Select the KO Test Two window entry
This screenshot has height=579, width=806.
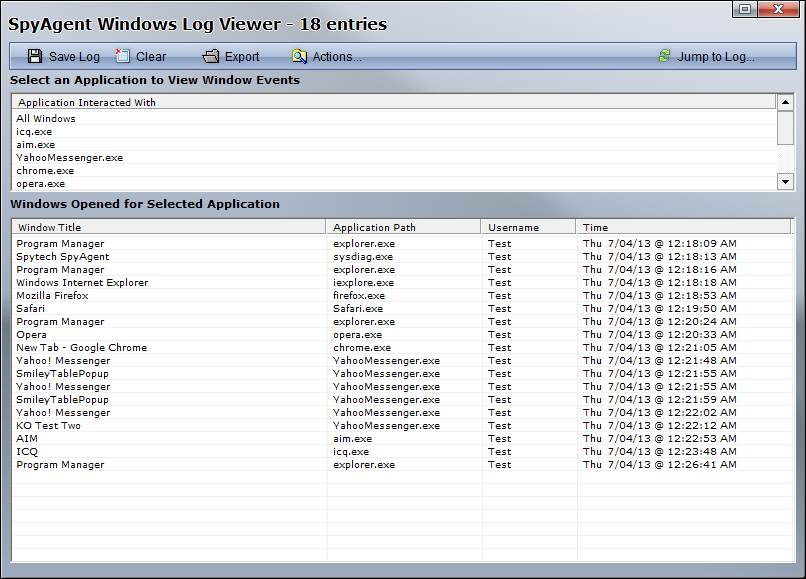49,426
